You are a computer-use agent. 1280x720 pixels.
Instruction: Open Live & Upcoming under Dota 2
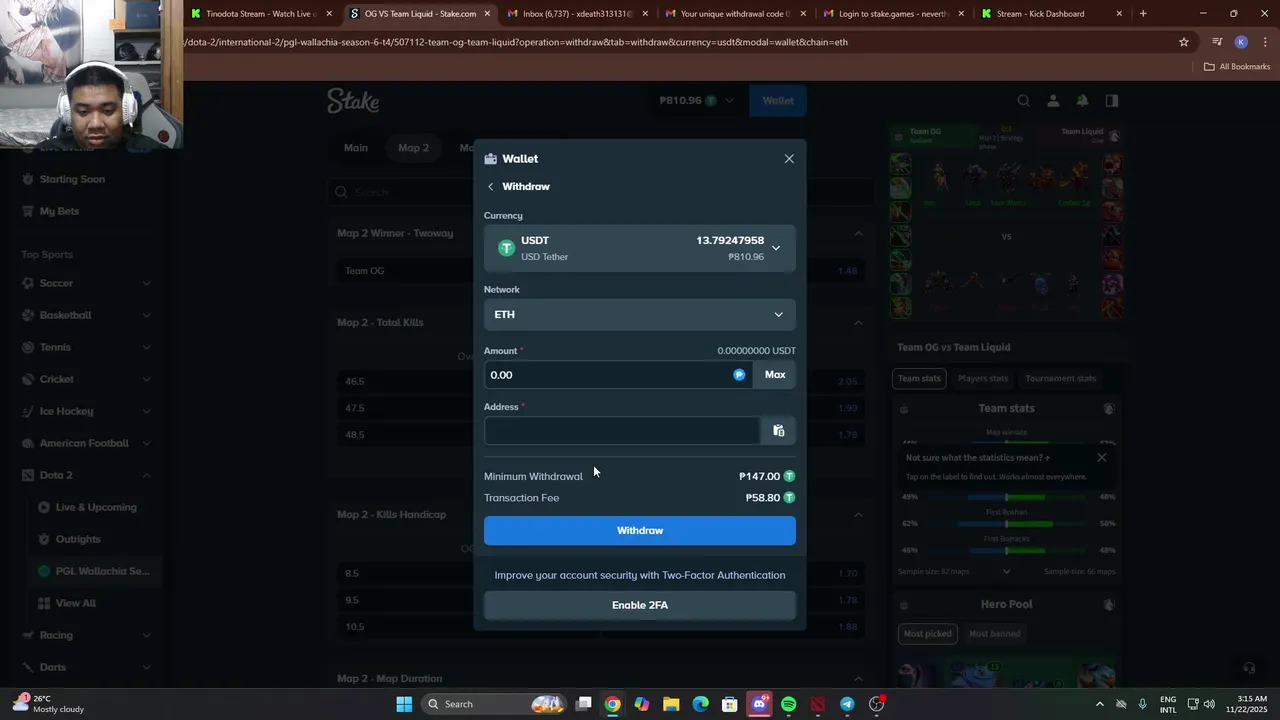tap(96, 508)
